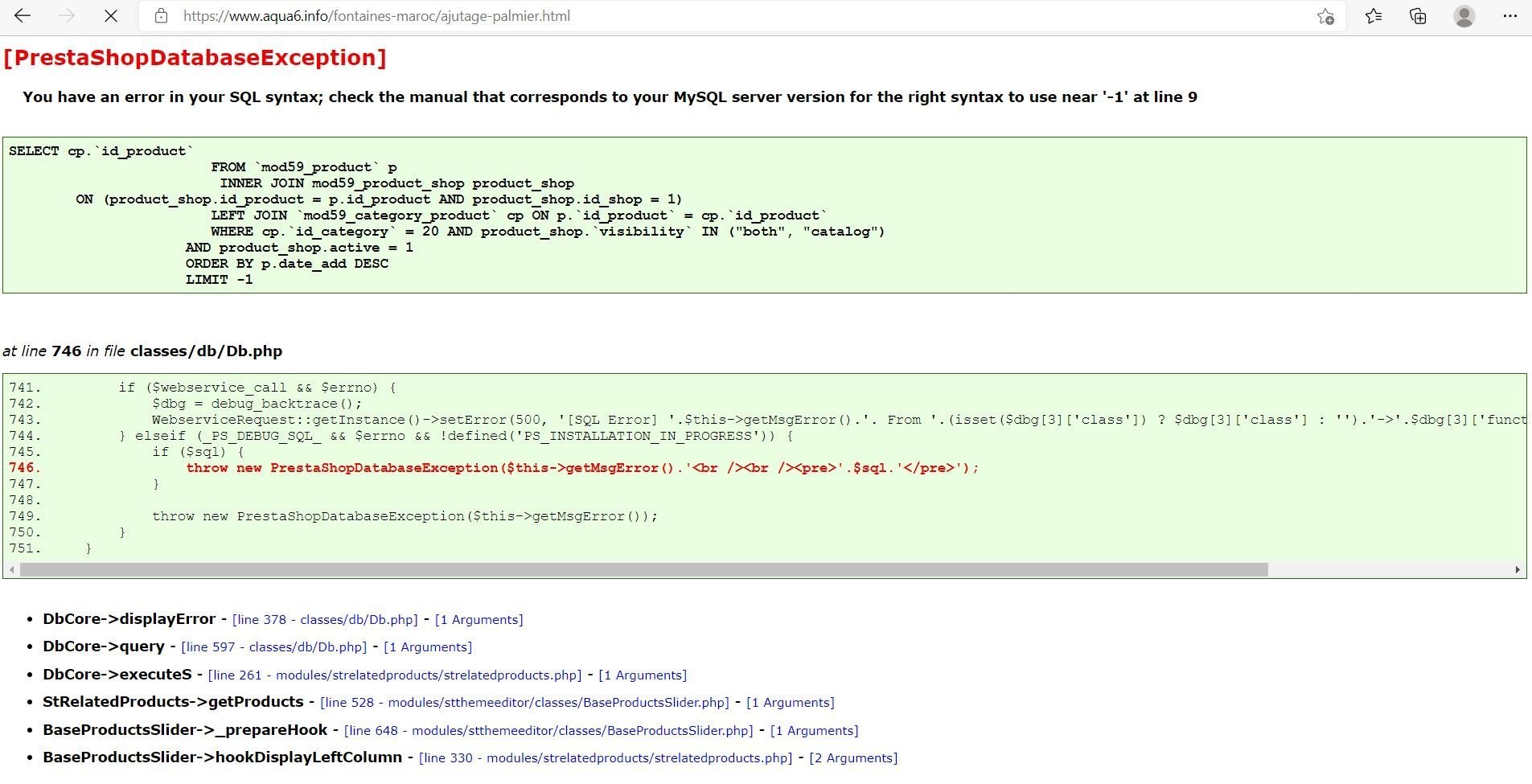Click the 'INNER JOIN mod59_product_shop' SQL line
Image resolution: width=1532 pixels, height=784 pixels.
tap(397, 183)
